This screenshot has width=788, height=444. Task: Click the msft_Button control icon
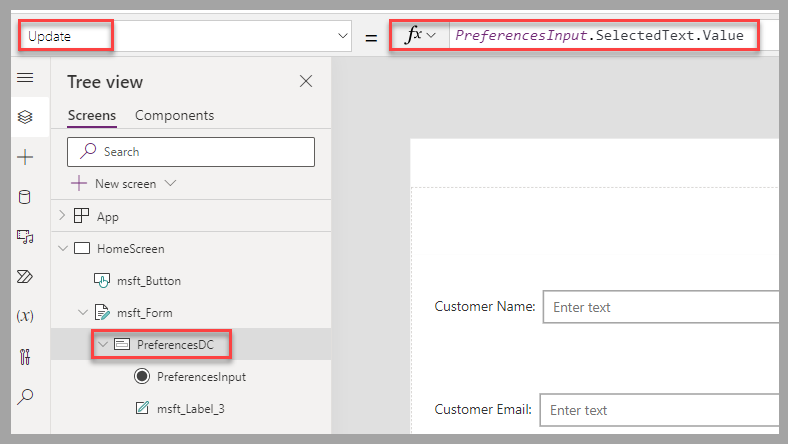[x=102, y=280]
